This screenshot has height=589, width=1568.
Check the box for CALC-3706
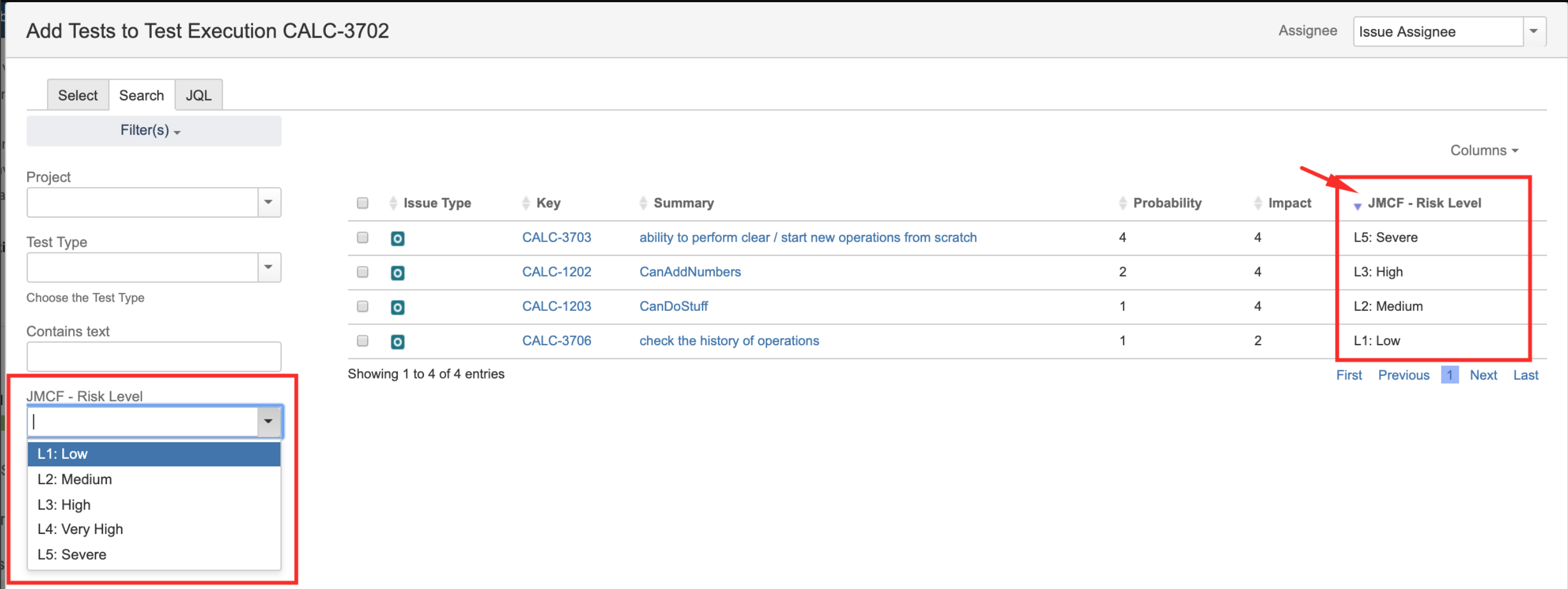[363, 341]
